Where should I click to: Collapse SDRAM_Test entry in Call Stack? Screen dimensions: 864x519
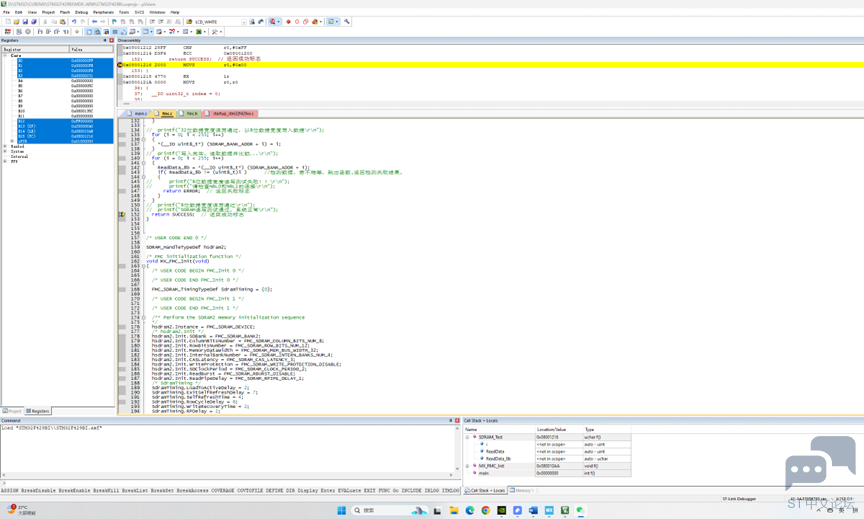pyautogui.click(x=467, y=437)
